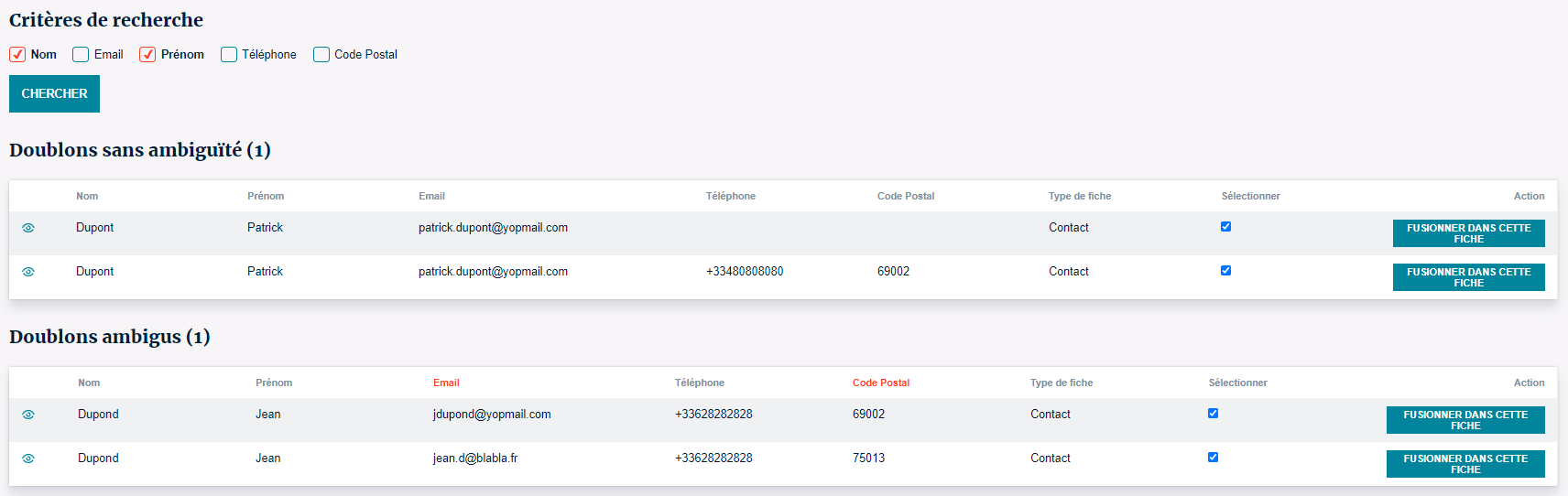Deselect the Dupont row with postal code 69002
The image size is (1568, 496).
pyautogui.click(x=1225, y=271)
